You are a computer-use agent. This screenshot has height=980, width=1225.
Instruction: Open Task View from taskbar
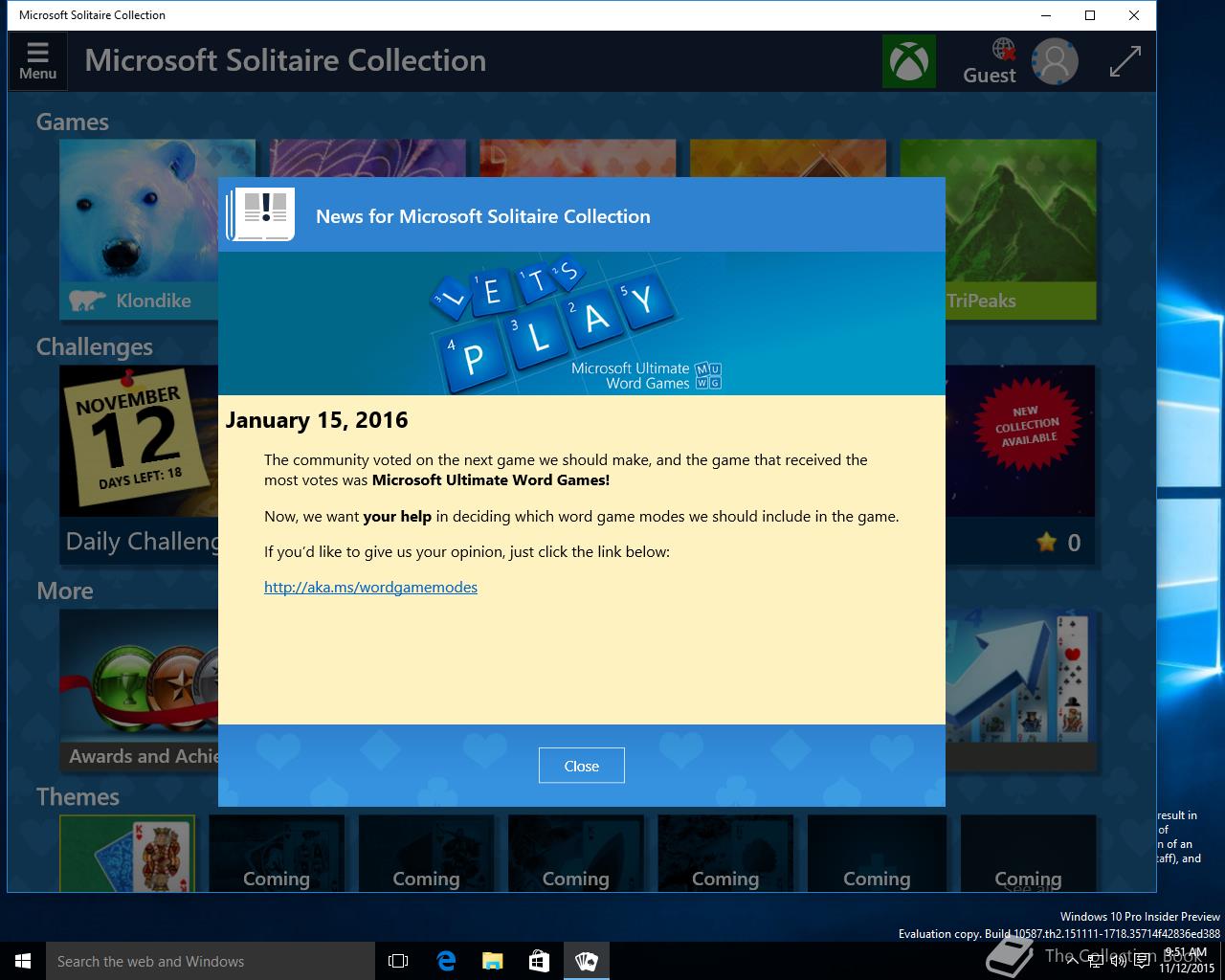pos(398,961)
